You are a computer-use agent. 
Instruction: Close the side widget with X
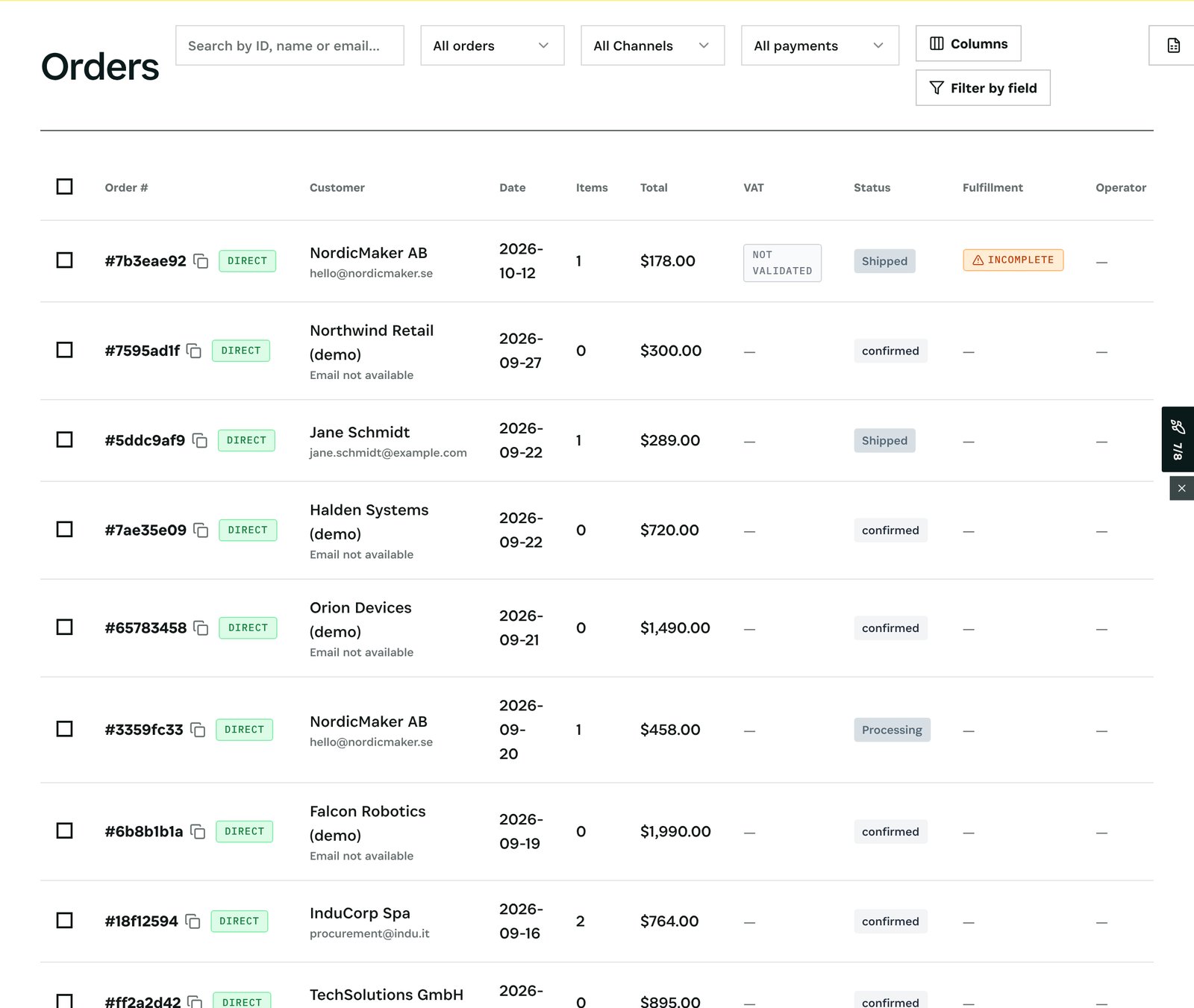click(1182, 489)
